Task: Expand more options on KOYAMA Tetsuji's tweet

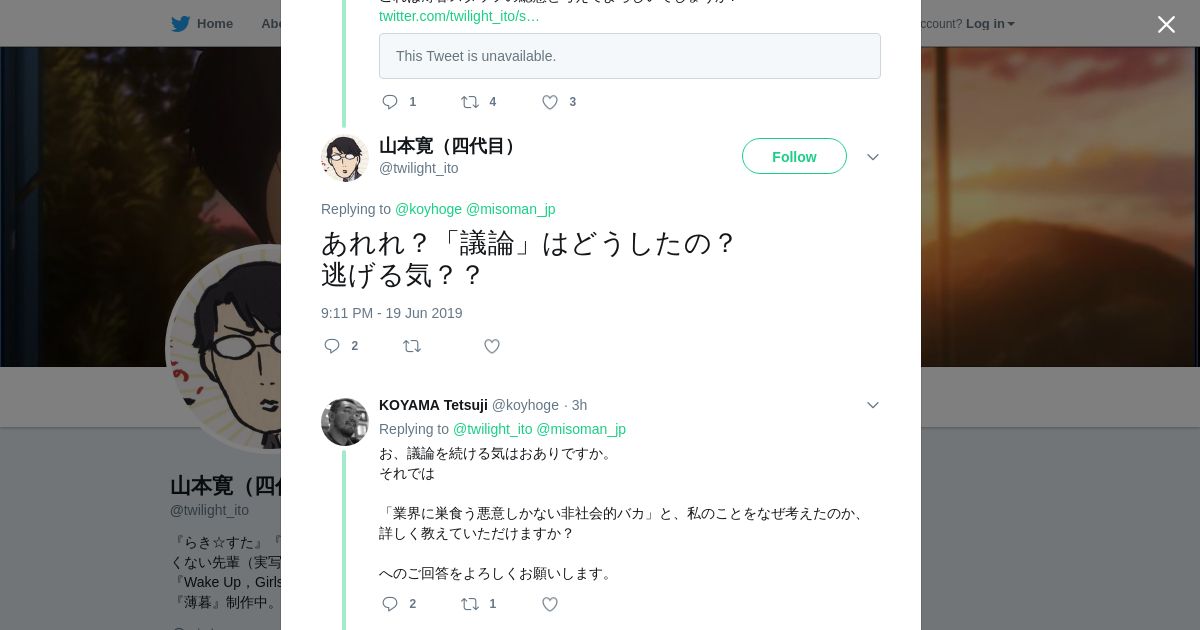Action: pyautogui.click(x=872, y=405)
